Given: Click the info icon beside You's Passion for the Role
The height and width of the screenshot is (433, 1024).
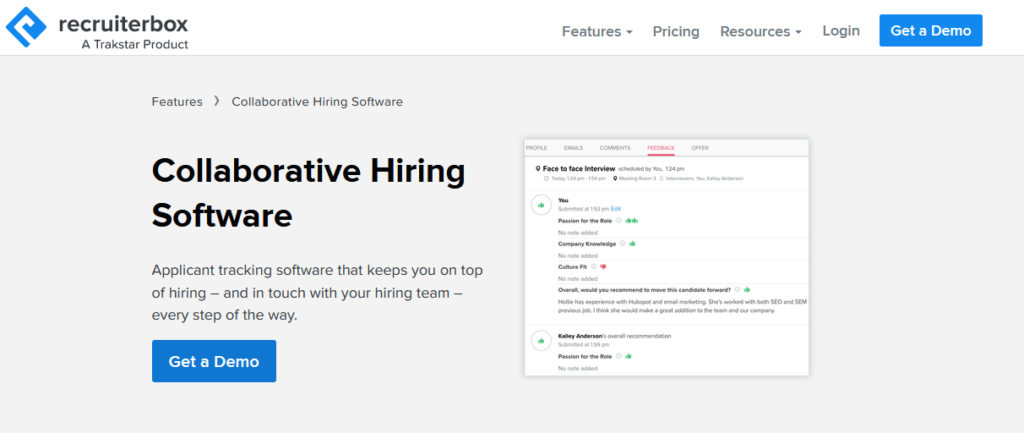Looking at the screenshot, I should point(618,221).
